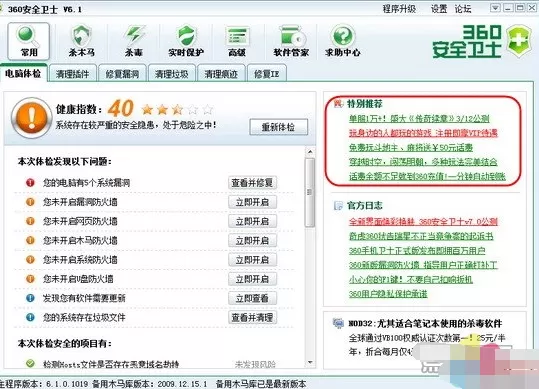
Task: Click orange warning icon beside 木马防火墙 row
Action: (30, 240)
